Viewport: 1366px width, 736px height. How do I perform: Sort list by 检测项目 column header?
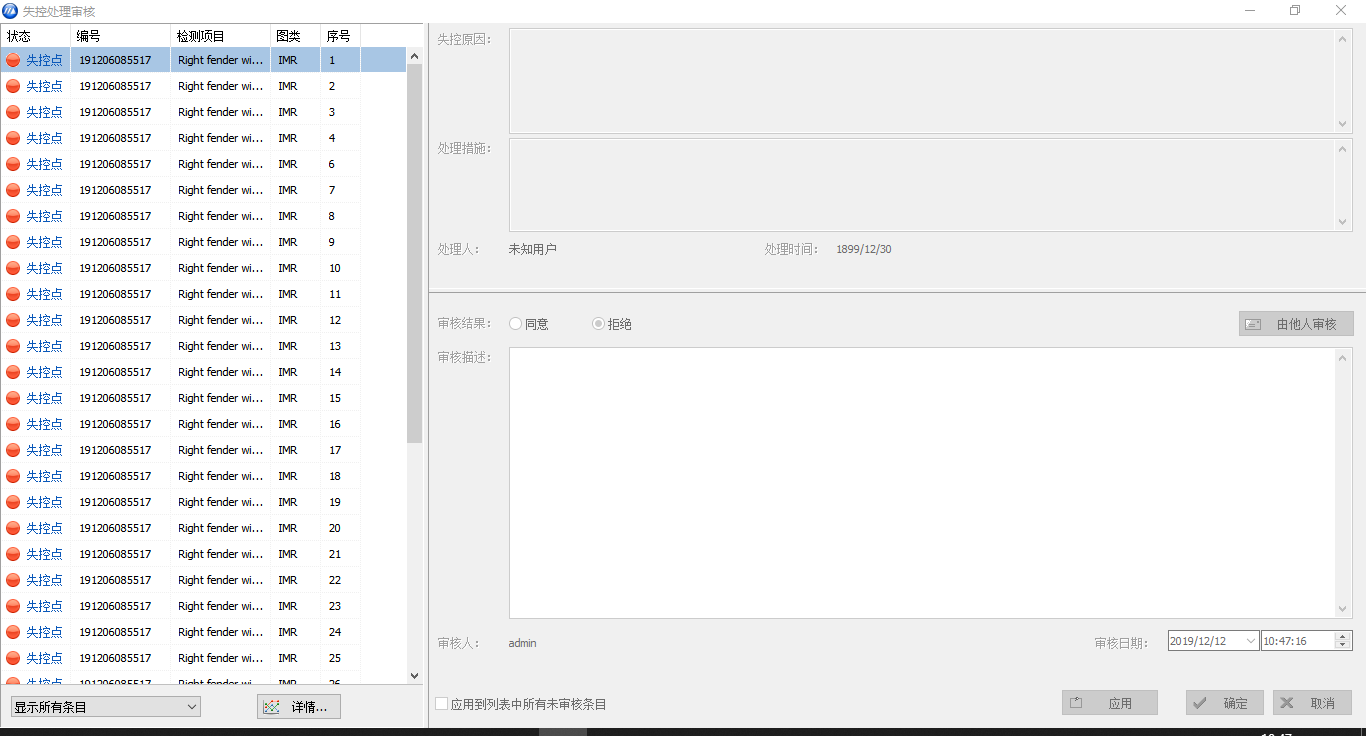(x=220, y=36)
